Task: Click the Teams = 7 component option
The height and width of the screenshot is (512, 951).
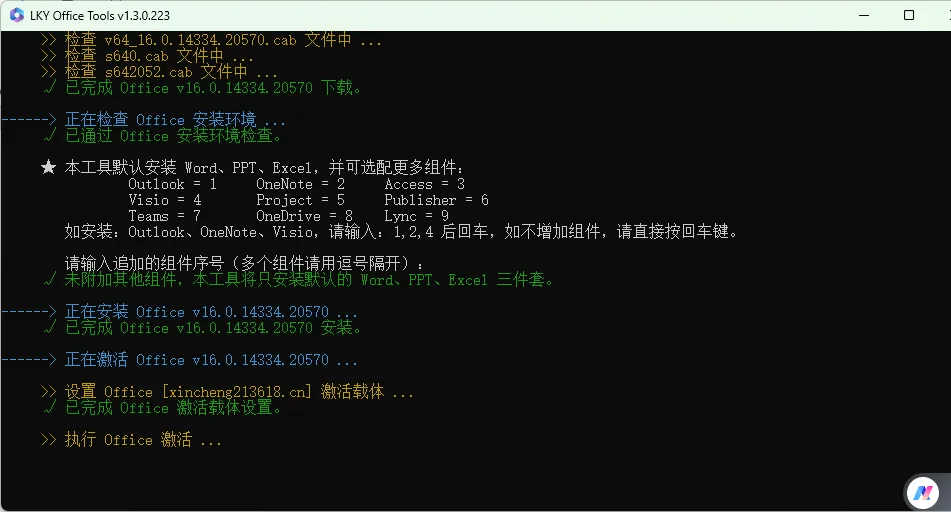Action: [164, 216]
